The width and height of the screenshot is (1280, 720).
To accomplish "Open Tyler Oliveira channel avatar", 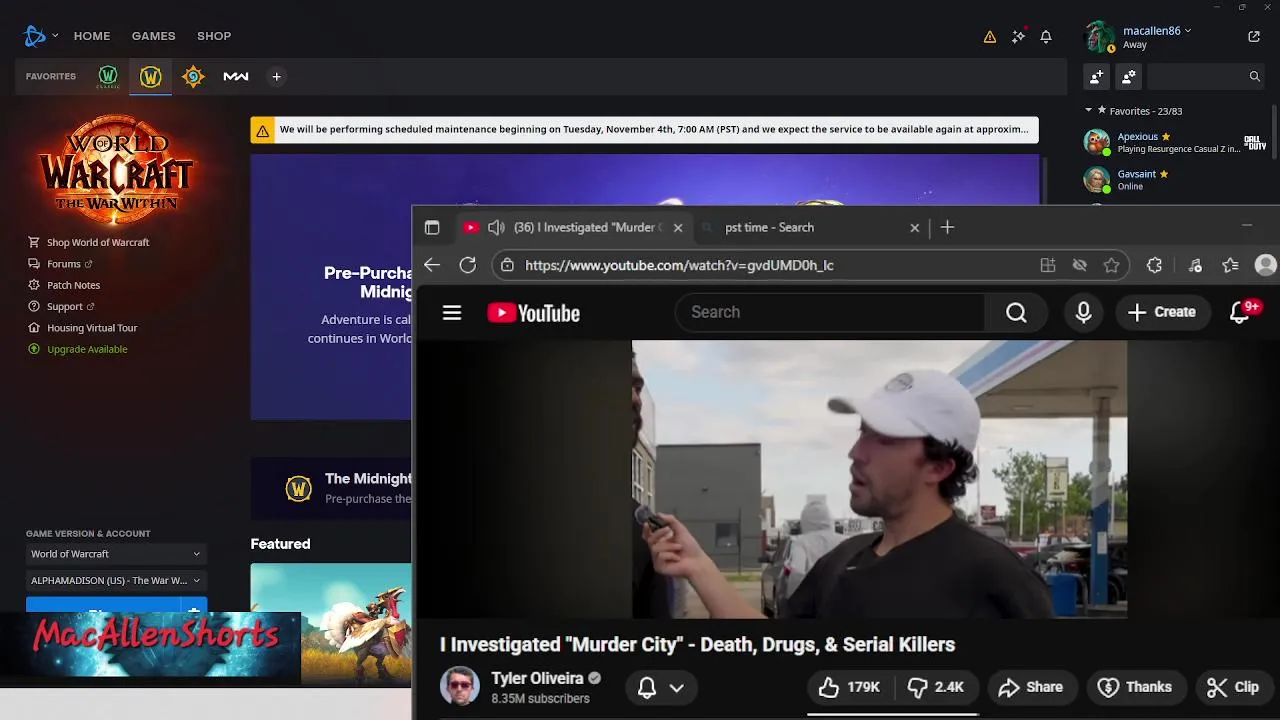I will (460, 687).
